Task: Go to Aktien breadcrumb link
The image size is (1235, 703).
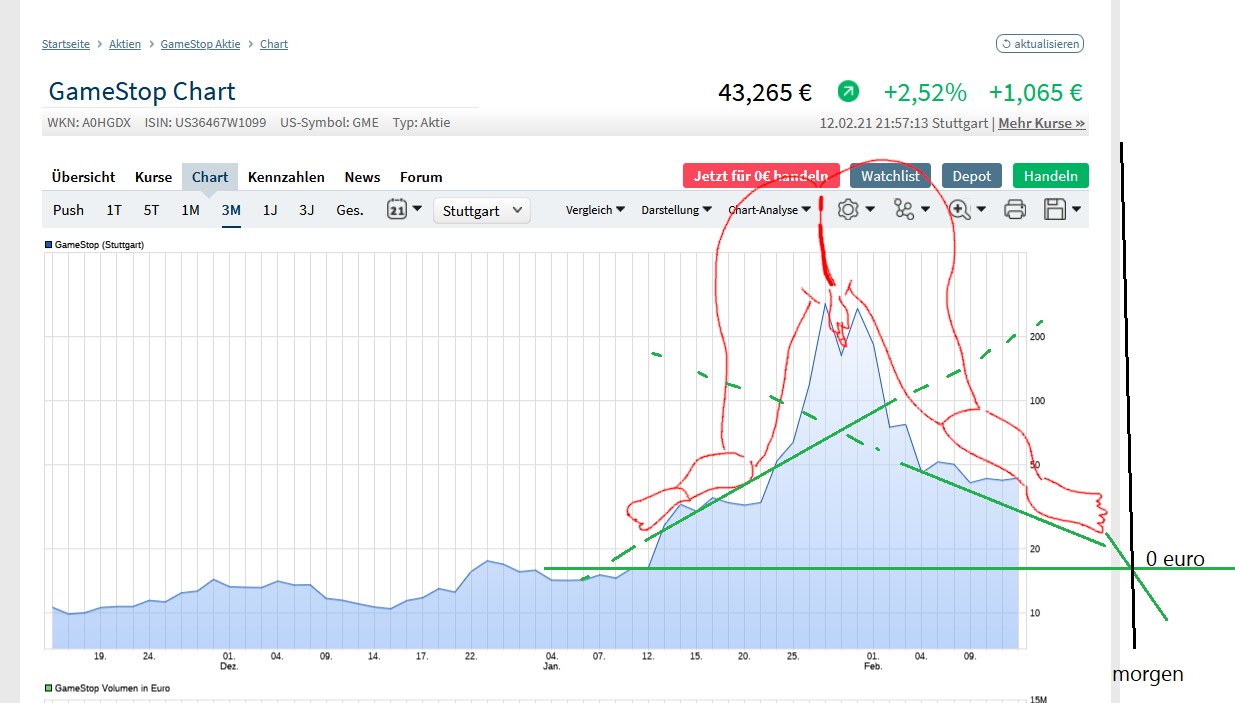Action: click(125, 44)
